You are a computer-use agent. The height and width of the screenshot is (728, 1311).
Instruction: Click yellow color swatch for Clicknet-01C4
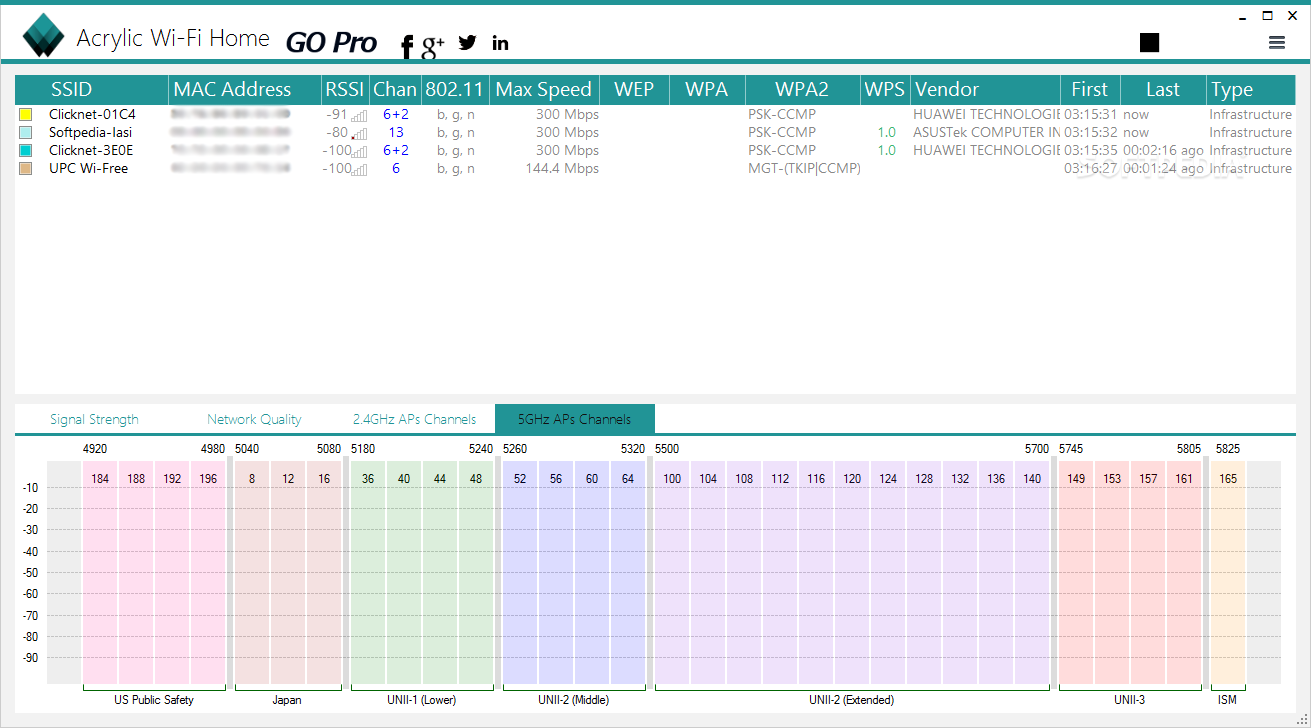coord(26,115)
